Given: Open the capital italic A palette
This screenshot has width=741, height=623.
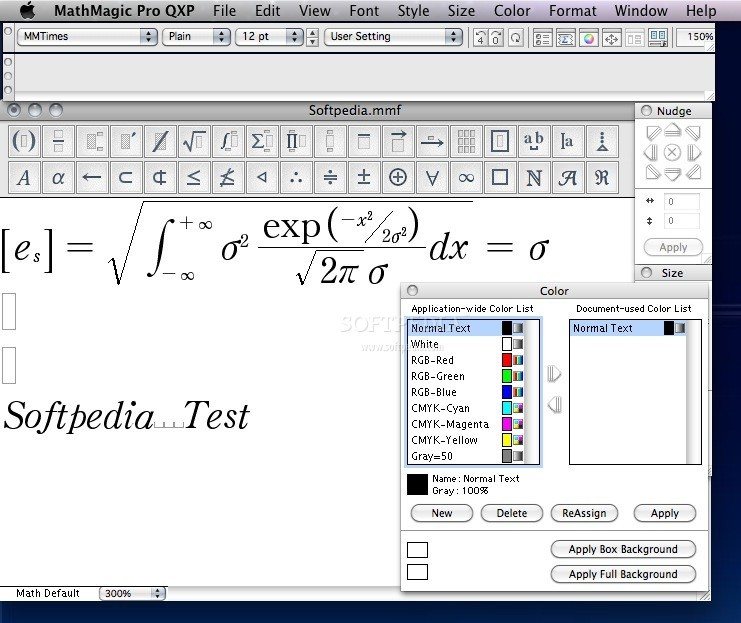Looking at the screenshot, I should (x=24, y=178).
